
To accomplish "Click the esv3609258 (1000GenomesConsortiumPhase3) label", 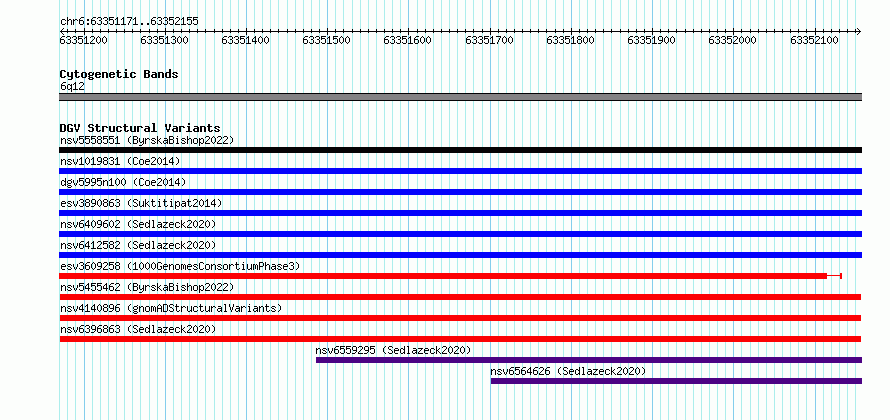I will [180, 266].
